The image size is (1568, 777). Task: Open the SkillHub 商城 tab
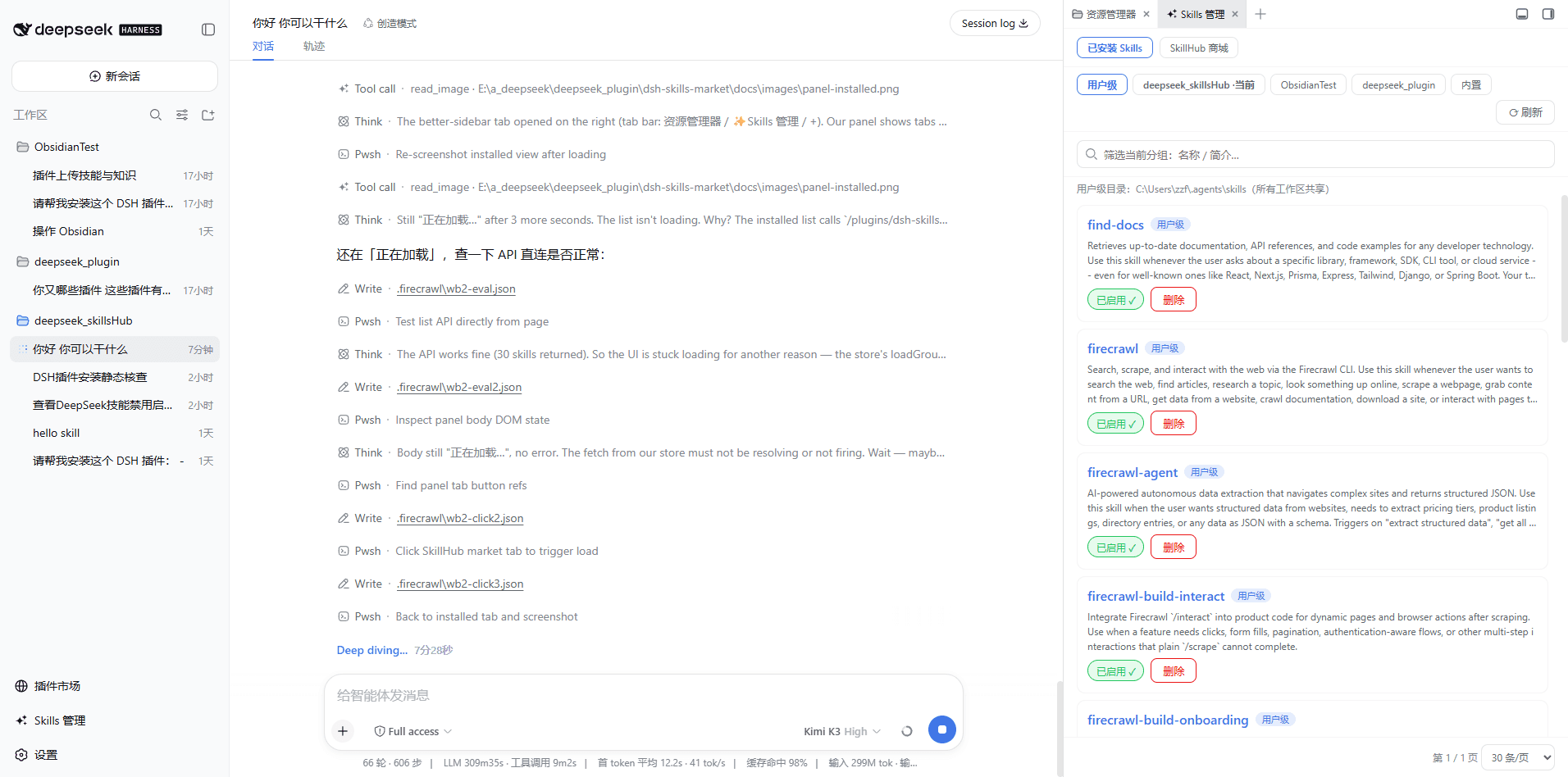(1199, 48)
